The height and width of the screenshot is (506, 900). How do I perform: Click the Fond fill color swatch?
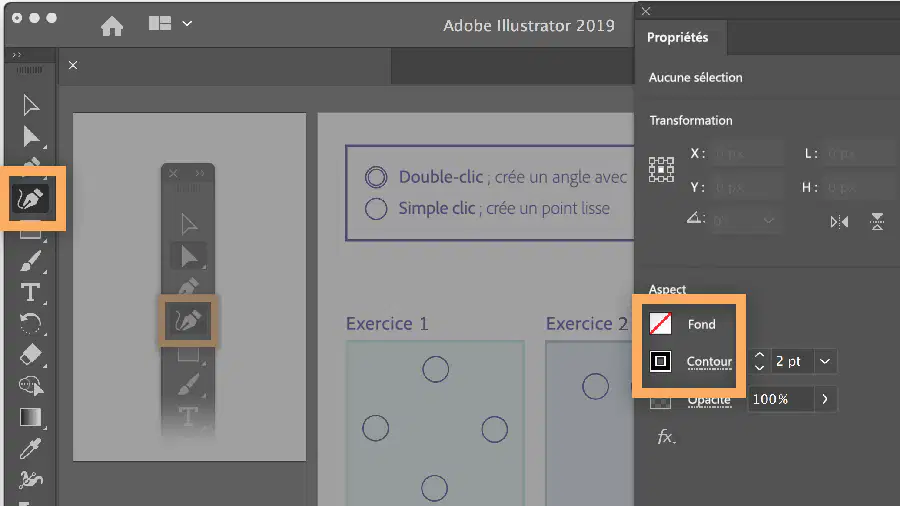tap(660, 324)
